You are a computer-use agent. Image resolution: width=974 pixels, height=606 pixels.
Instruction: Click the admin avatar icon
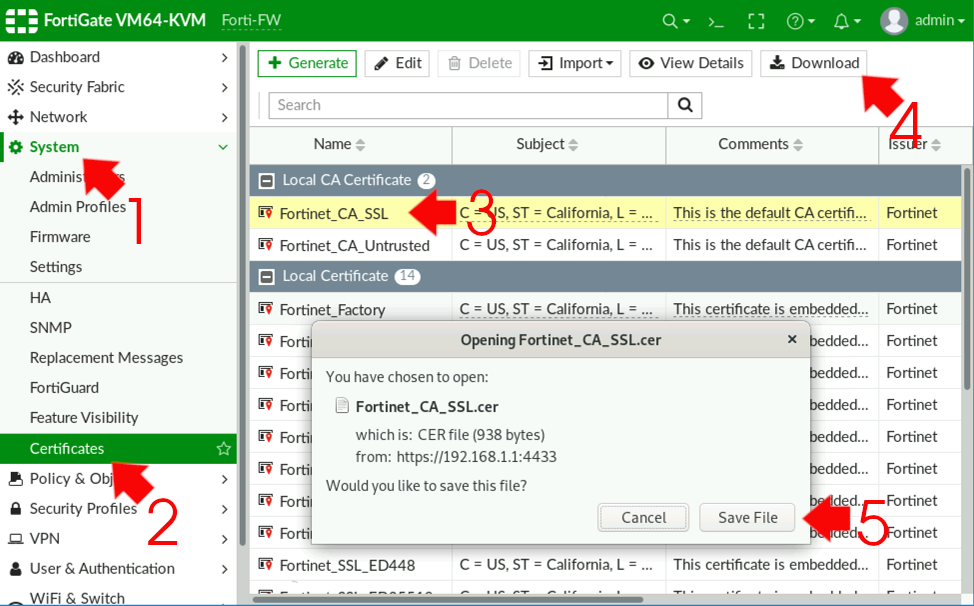pos(894,21)
